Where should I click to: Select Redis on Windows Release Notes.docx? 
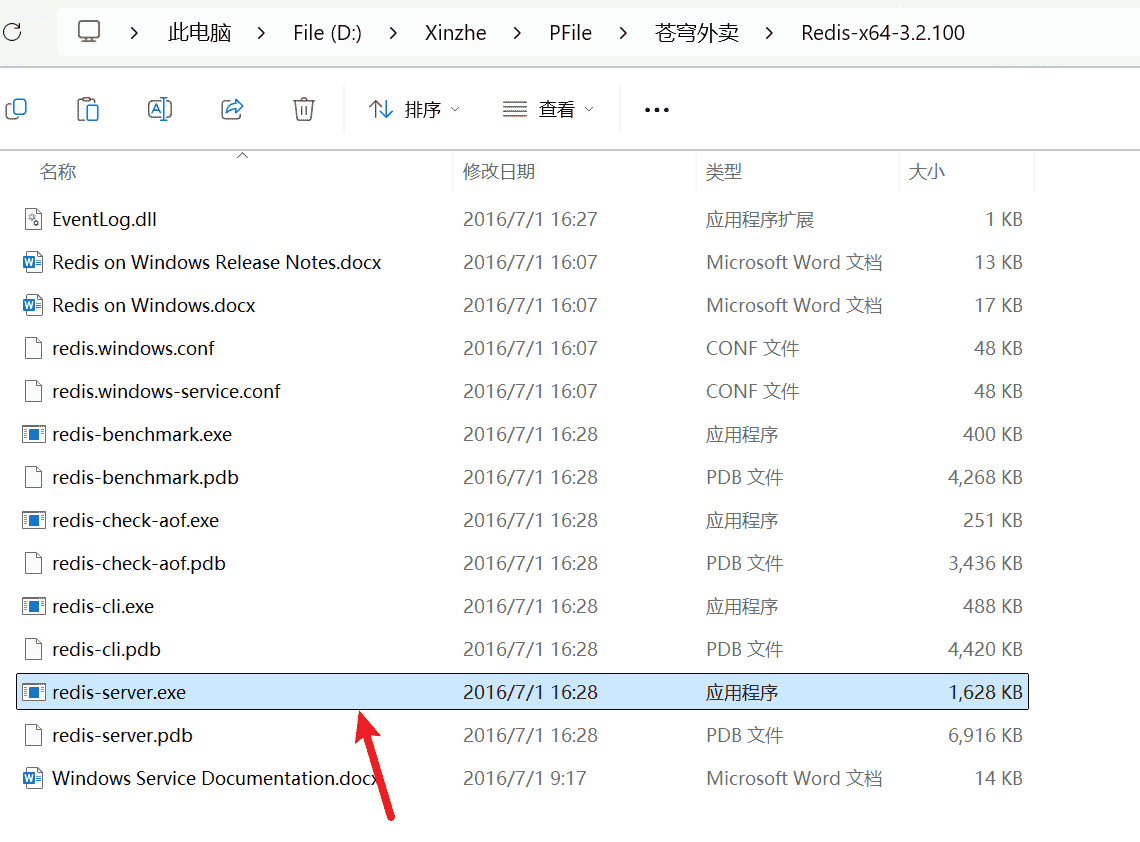pos(216,263)
